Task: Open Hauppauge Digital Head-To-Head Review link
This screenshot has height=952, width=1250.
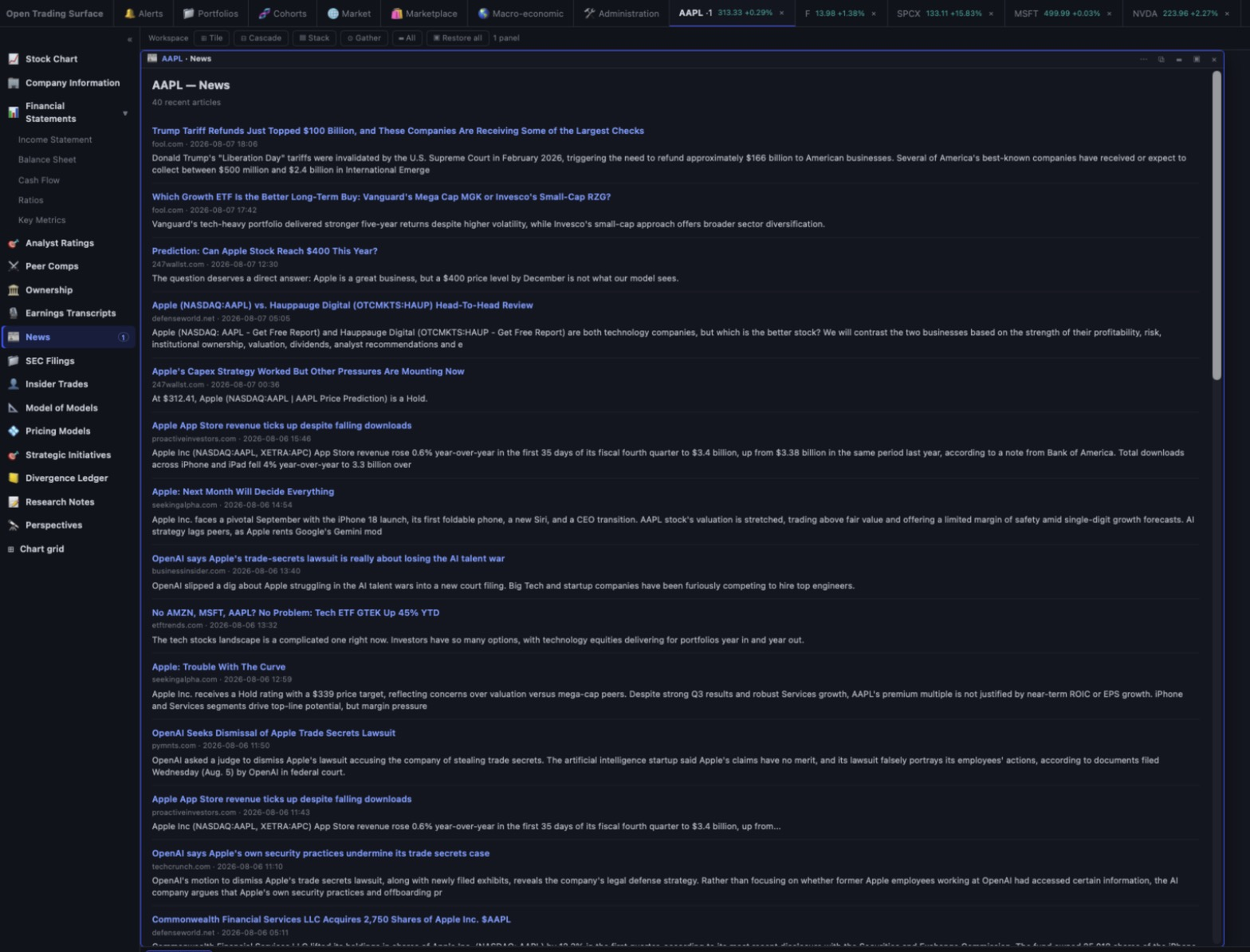Action: (x=343, y=305)
